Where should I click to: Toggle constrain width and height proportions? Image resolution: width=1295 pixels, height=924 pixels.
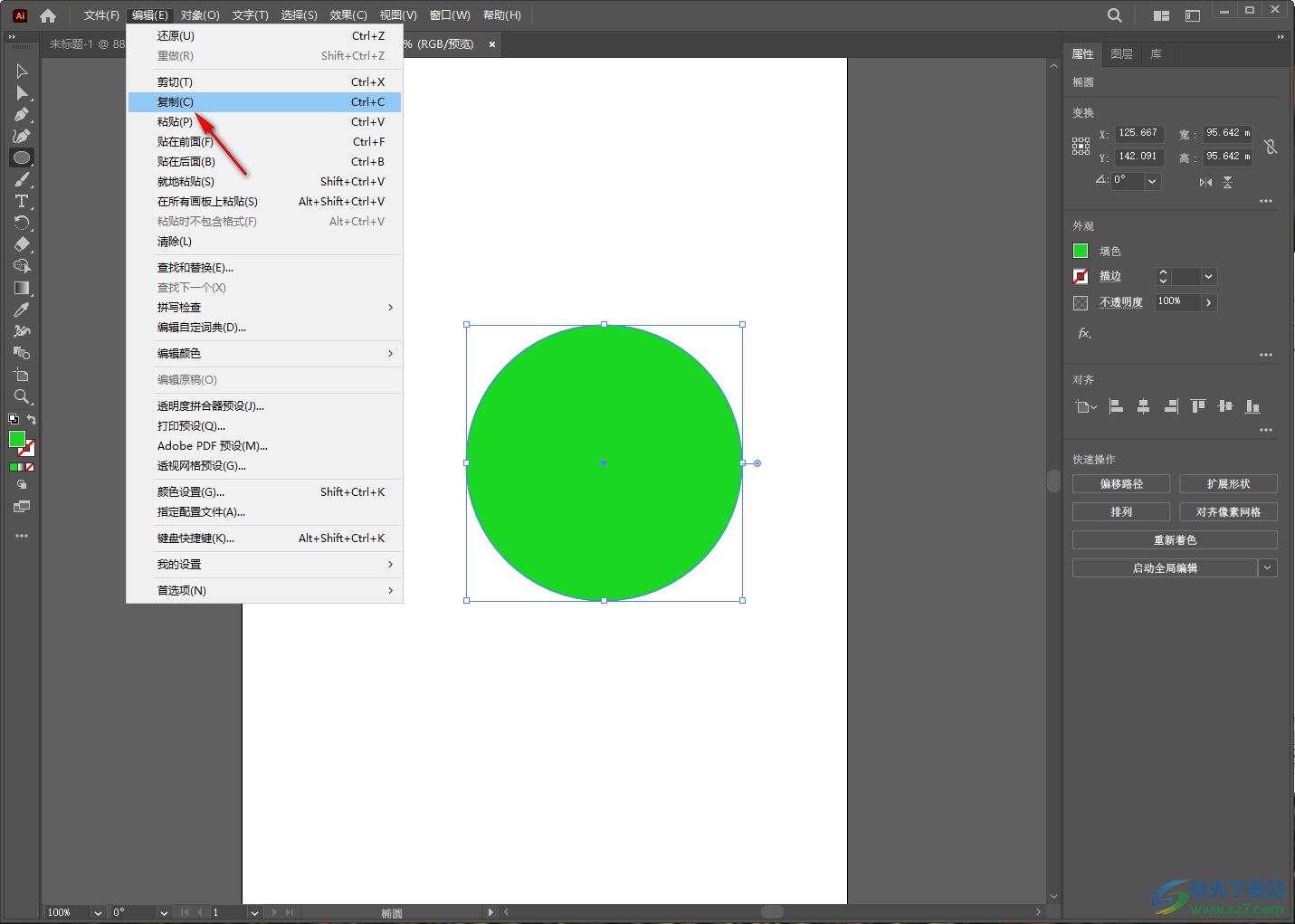tap(1271, 146)
